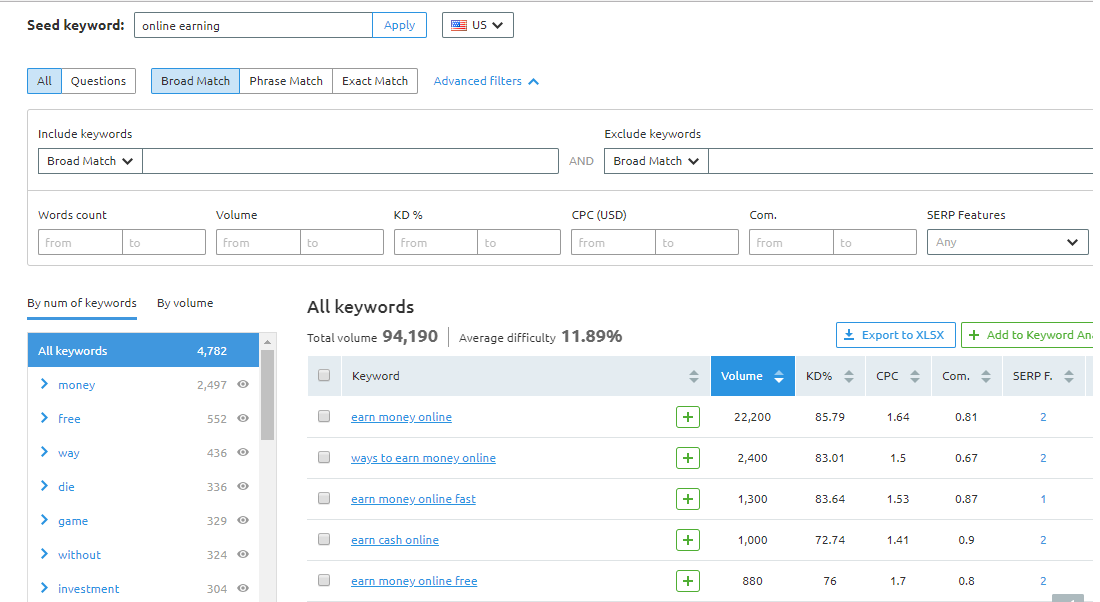Sort table by Keyword column arrows
Image resolution: width=1100 pixels, height=602 pixels.
pos(694,376)
